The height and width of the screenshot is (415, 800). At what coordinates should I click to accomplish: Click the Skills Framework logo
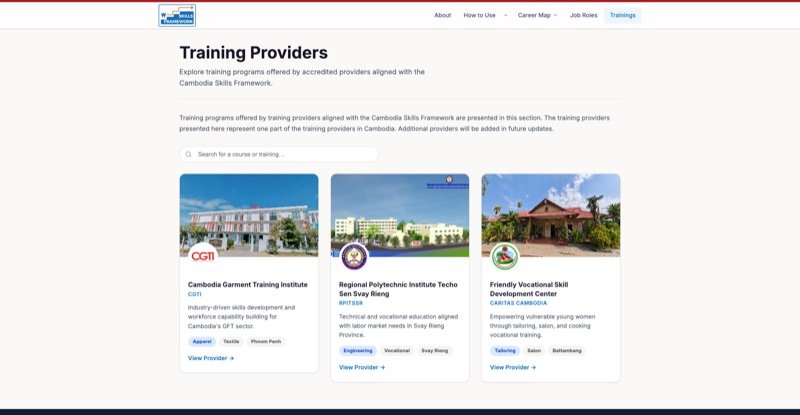click(x=177, y=15)
